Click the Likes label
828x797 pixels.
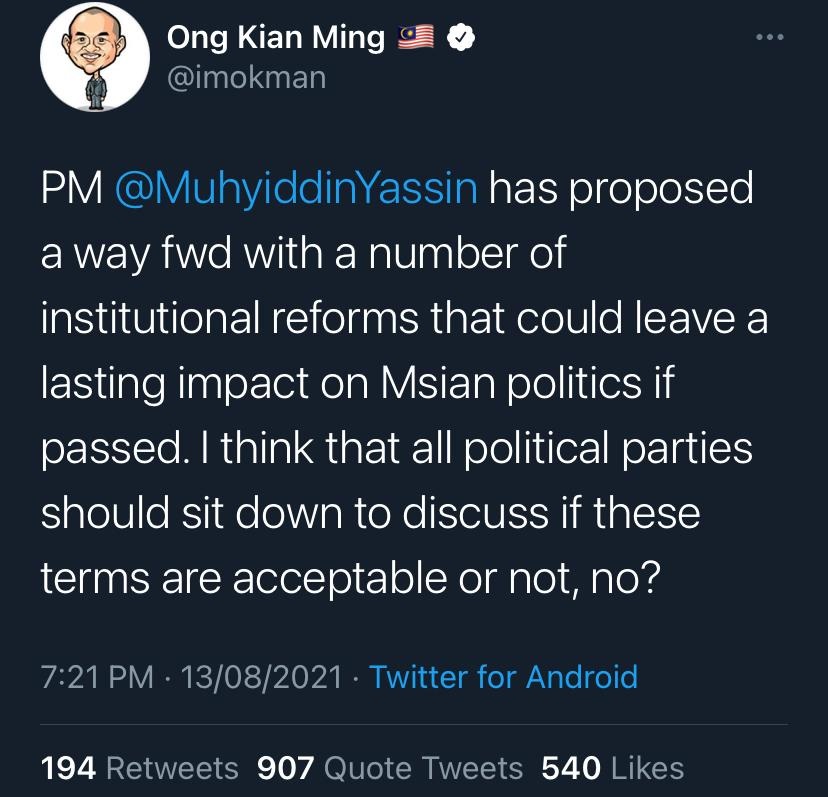click(647, 768)
